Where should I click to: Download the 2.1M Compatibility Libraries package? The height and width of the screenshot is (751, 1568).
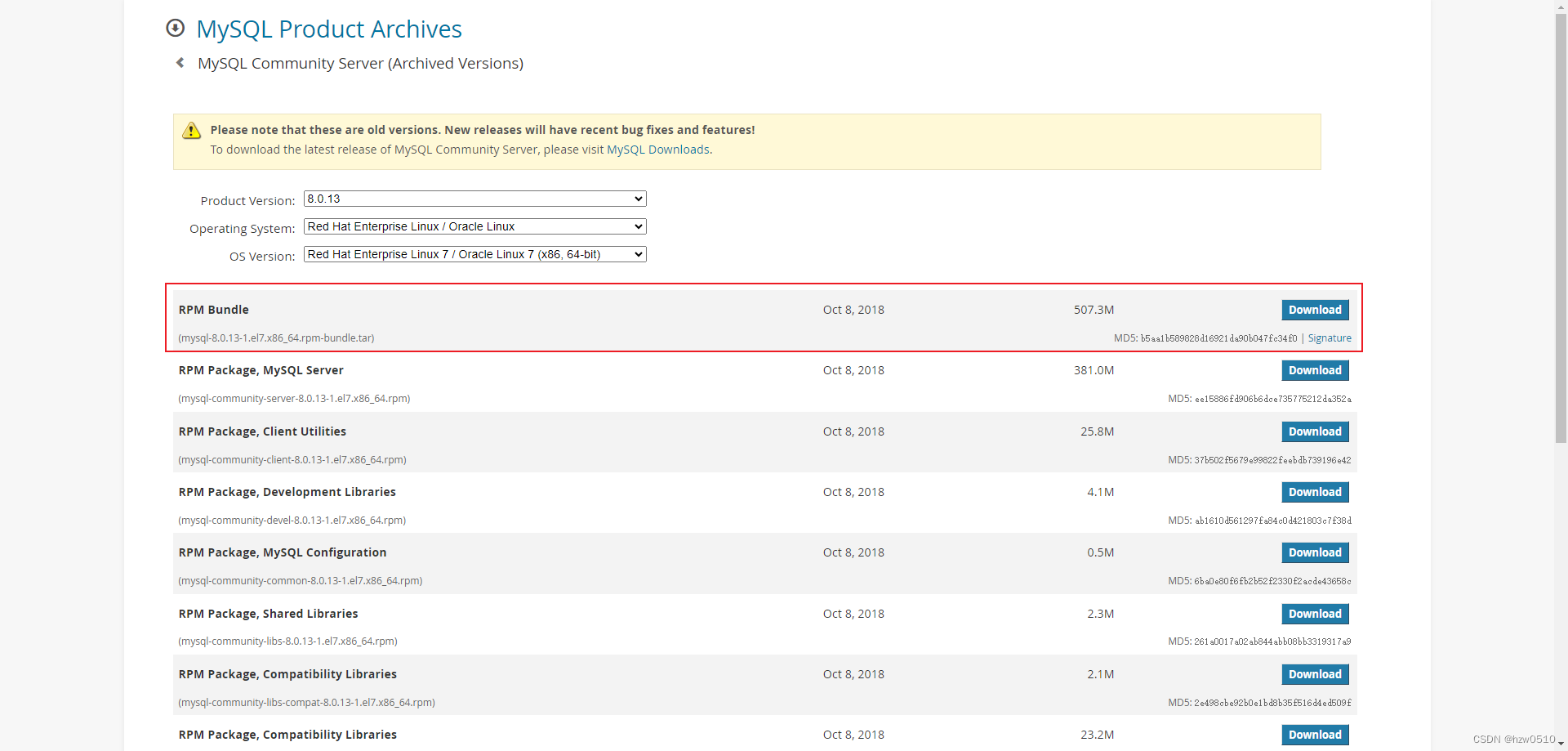pyautogui.click(x=1315, y=674)
